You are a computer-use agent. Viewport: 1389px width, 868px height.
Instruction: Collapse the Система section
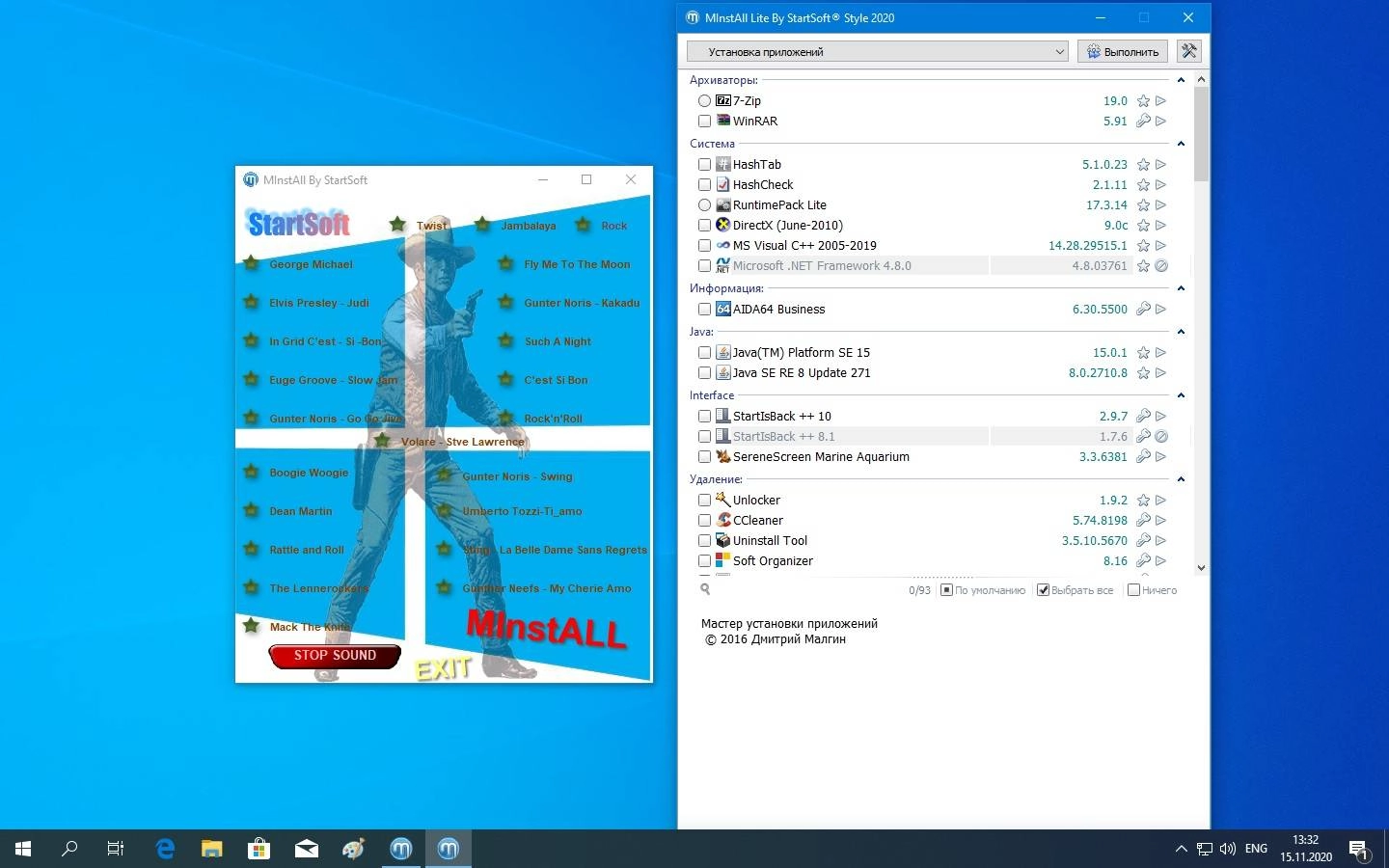[1181, 144]
